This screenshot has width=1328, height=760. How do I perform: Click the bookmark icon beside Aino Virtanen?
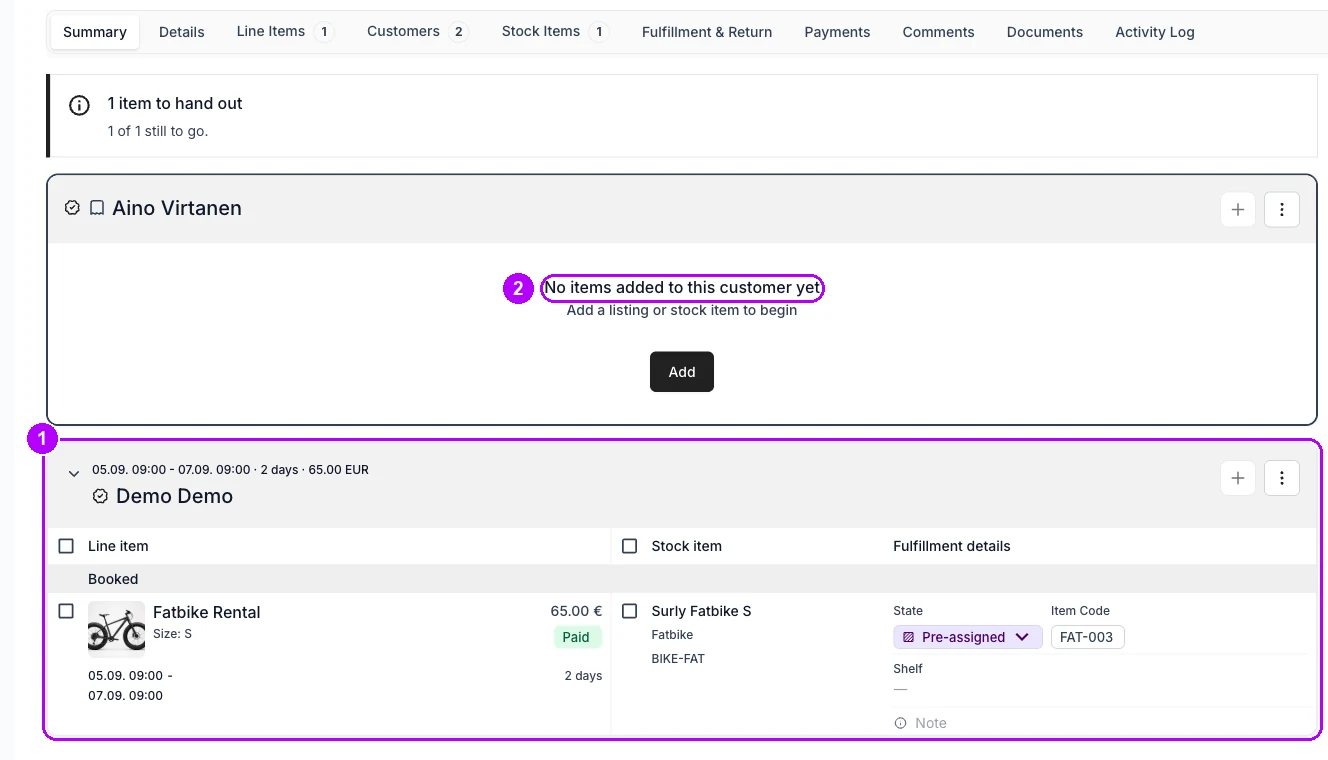(x=97, y=208)
